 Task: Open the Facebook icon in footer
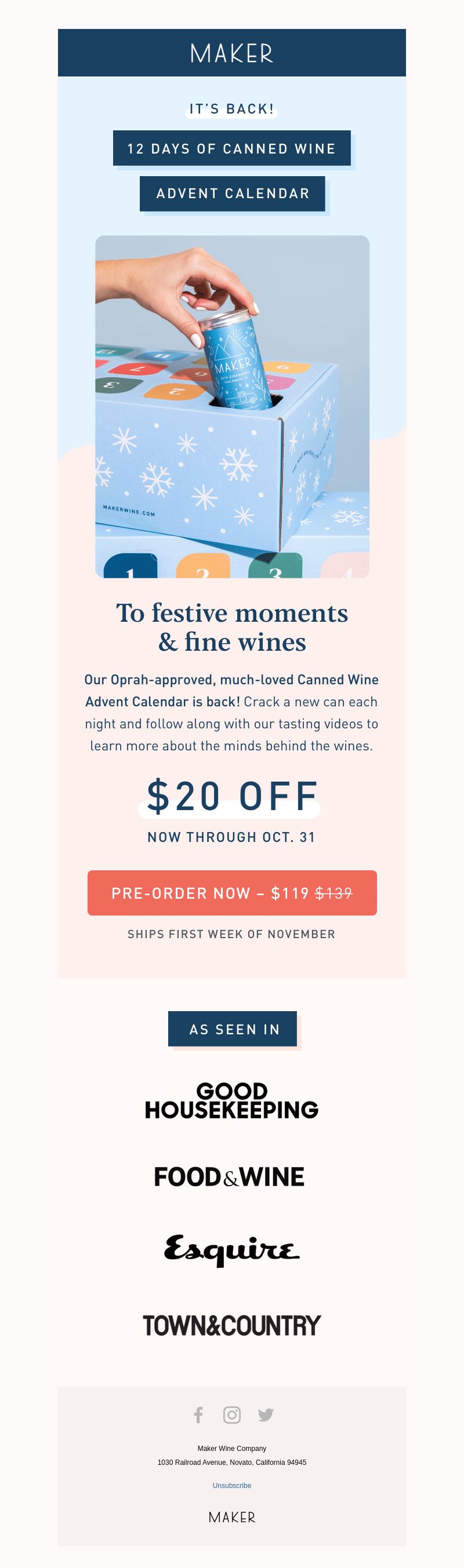(x=198, y=1415)
